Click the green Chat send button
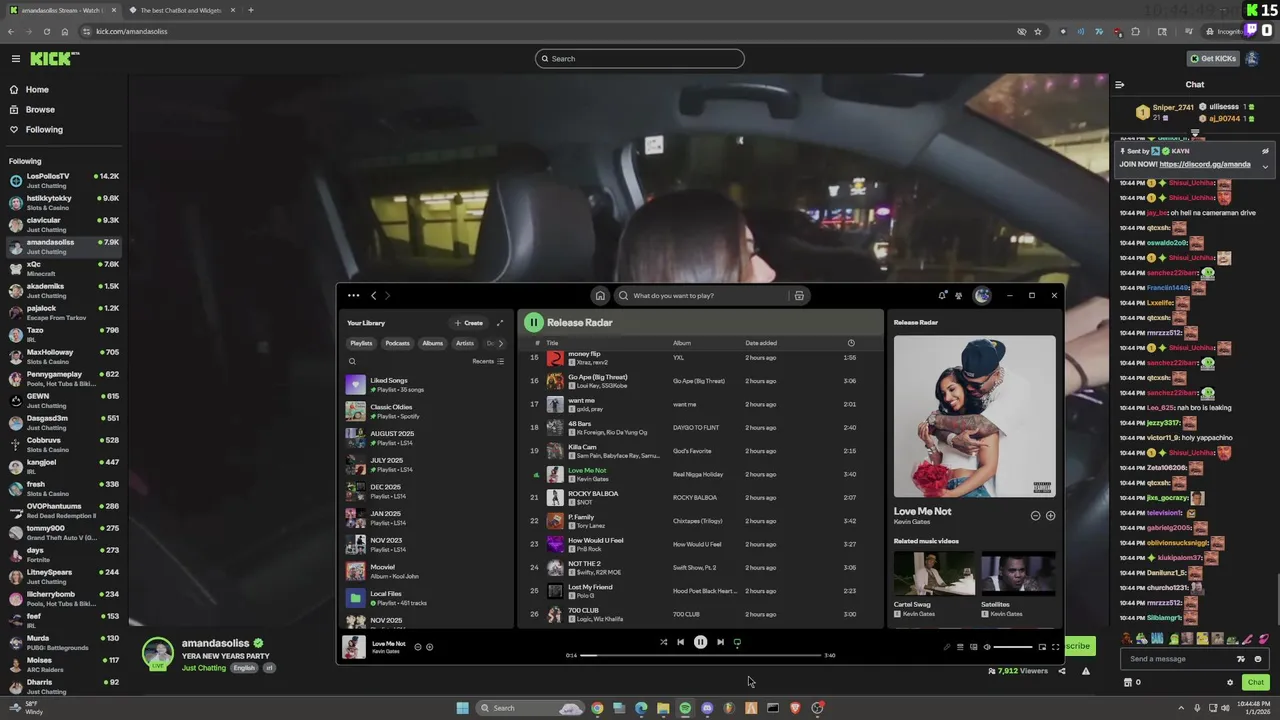The image size is (1280, 720). (1255, 682)
